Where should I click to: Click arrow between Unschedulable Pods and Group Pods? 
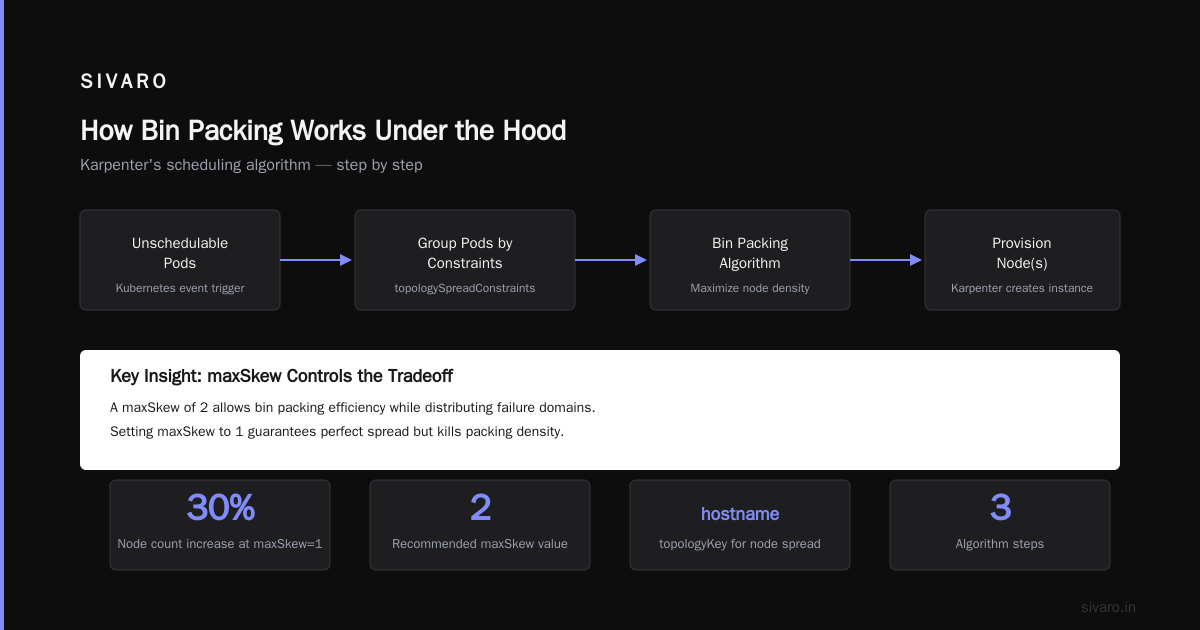click(x=317, y=260)
